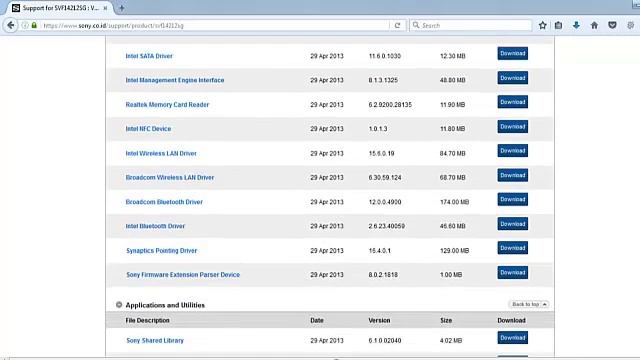
Task: Open Intel SATA Driver link
Action: 149,56
